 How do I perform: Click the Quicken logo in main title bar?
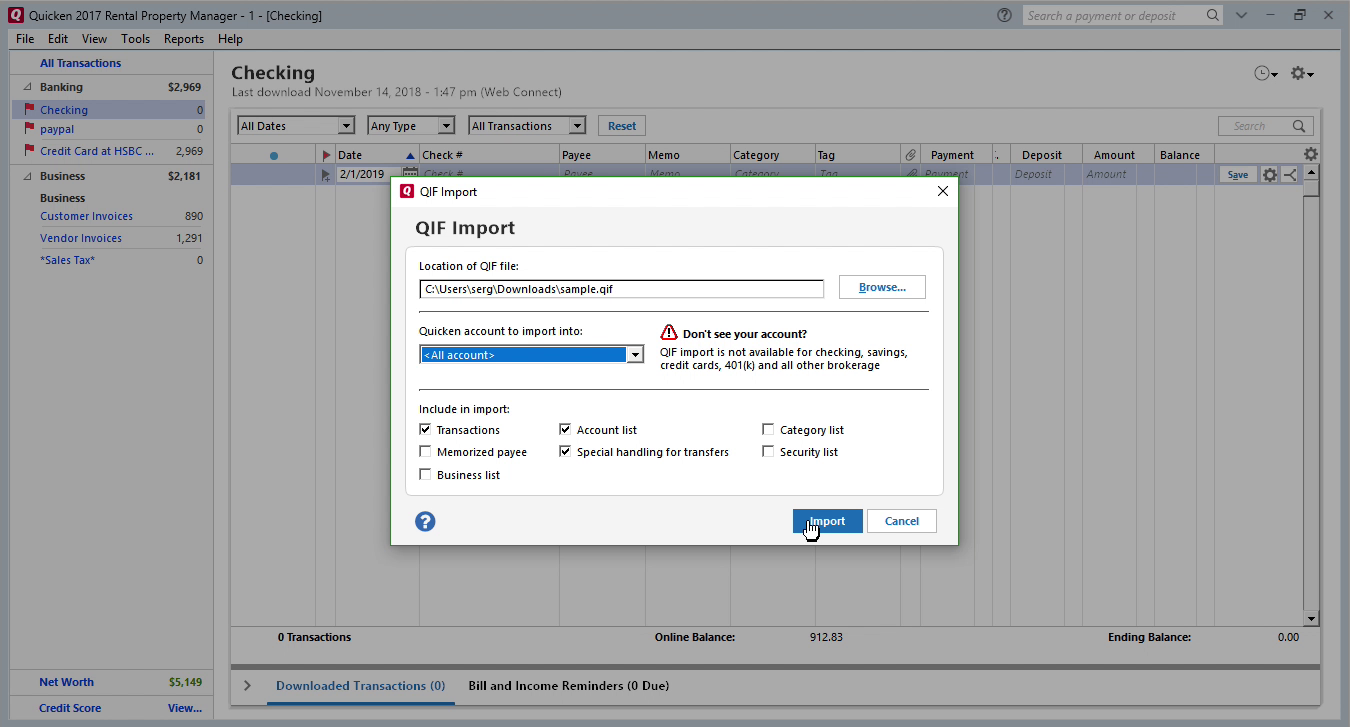[x=15, y=15]
